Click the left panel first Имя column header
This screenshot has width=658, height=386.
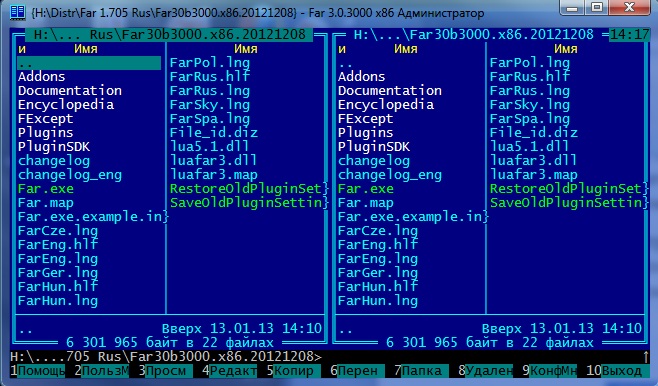pos(86,49)
